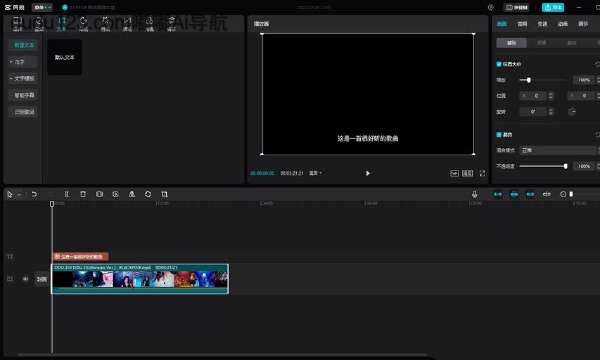Click the crop icon in timeline toolbar
This screenshot has width=600, height=360.
click(x=165, y=194)
